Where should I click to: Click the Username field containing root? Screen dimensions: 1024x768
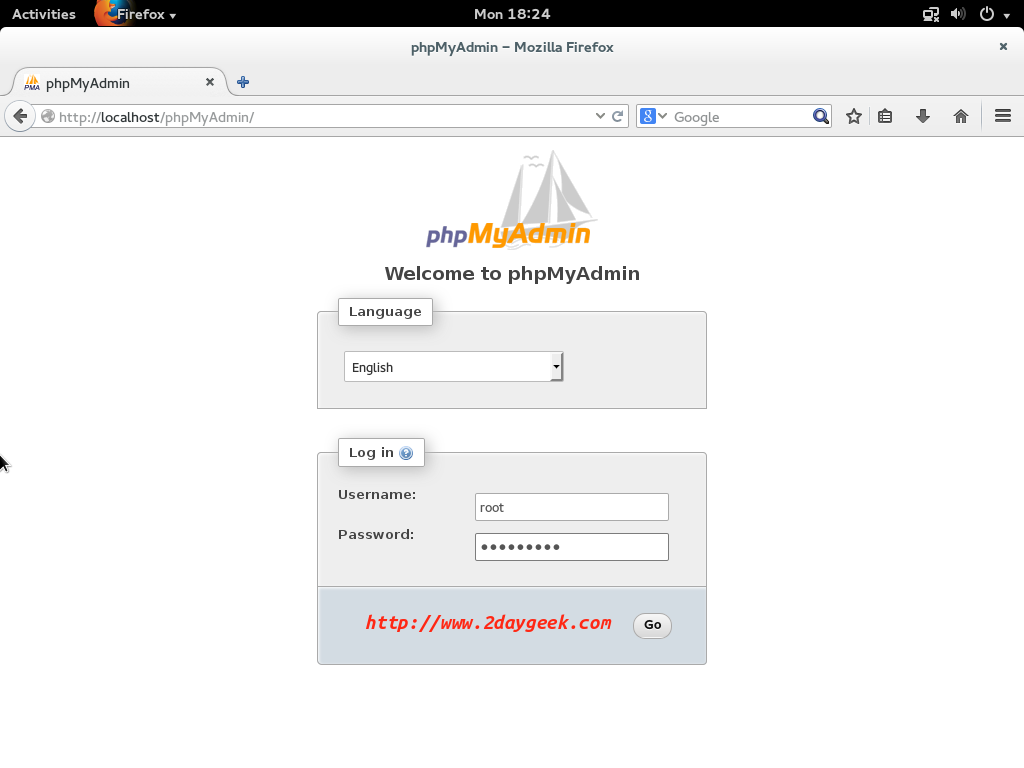click(x=571, y=507)
